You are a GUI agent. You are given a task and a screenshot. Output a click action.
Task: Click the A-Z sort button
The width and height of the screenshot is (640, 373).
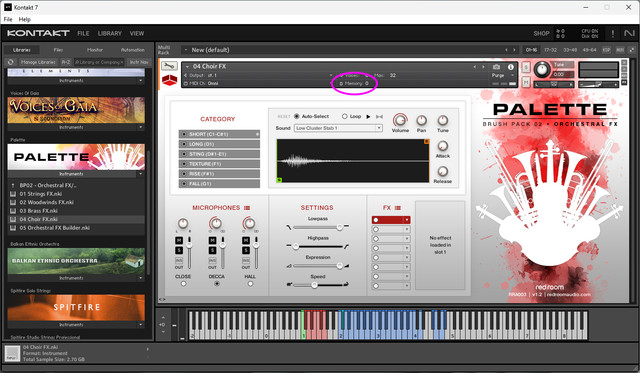pos(66,62)
